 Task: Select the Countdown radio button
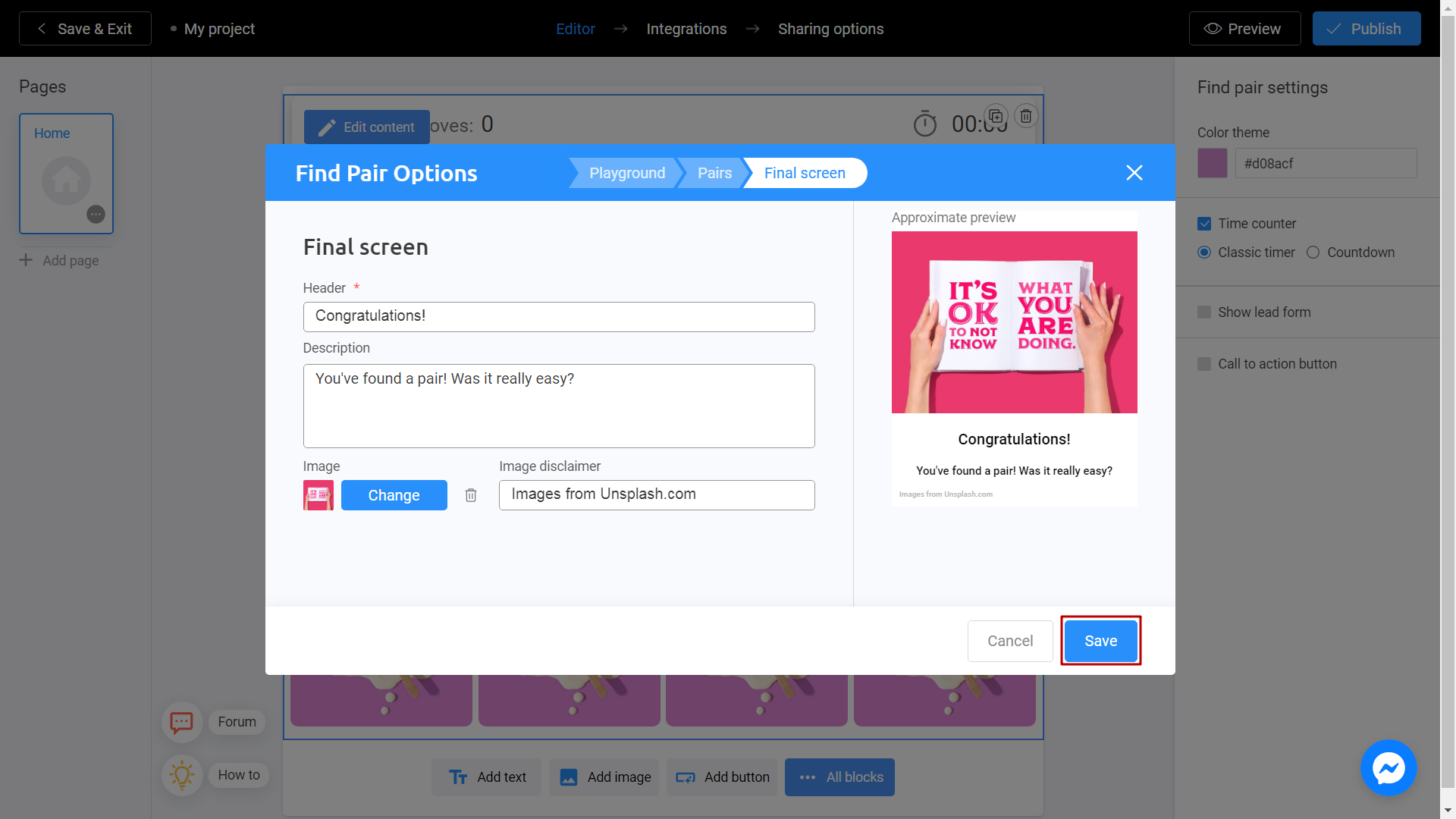tap(1313, 252)
